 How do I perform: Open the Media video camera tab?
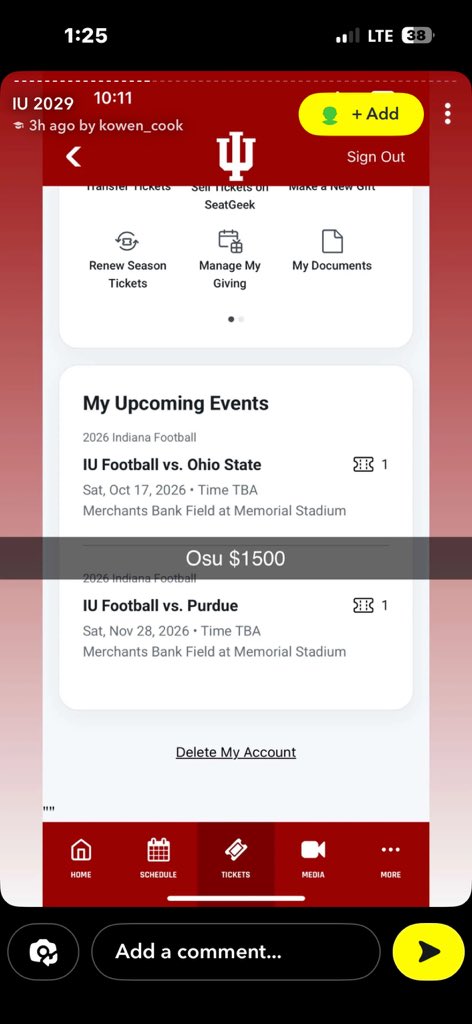click(313, 858)
